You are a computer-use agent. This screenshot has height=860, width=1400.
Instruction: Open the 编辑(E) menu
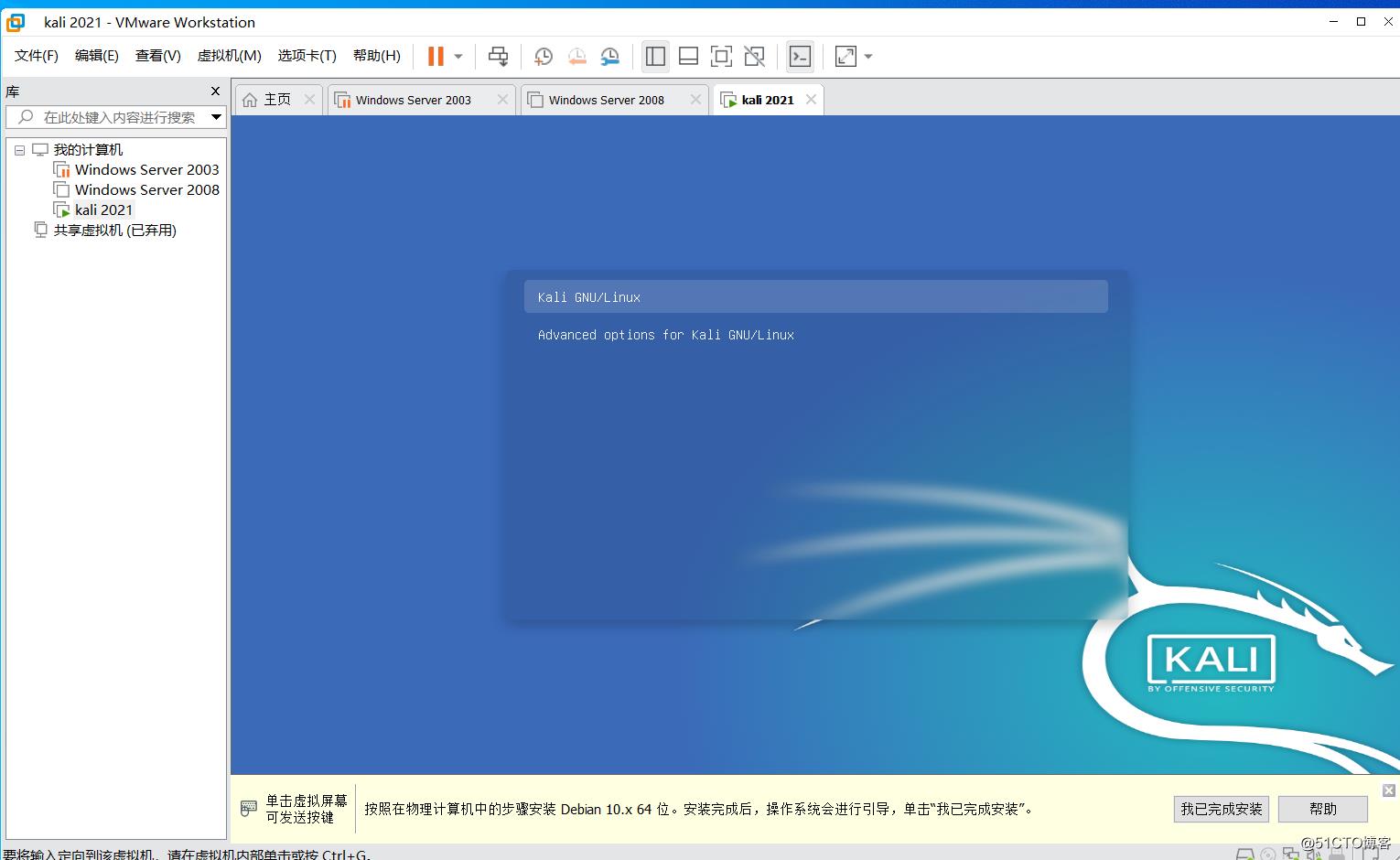coord(97,56)
